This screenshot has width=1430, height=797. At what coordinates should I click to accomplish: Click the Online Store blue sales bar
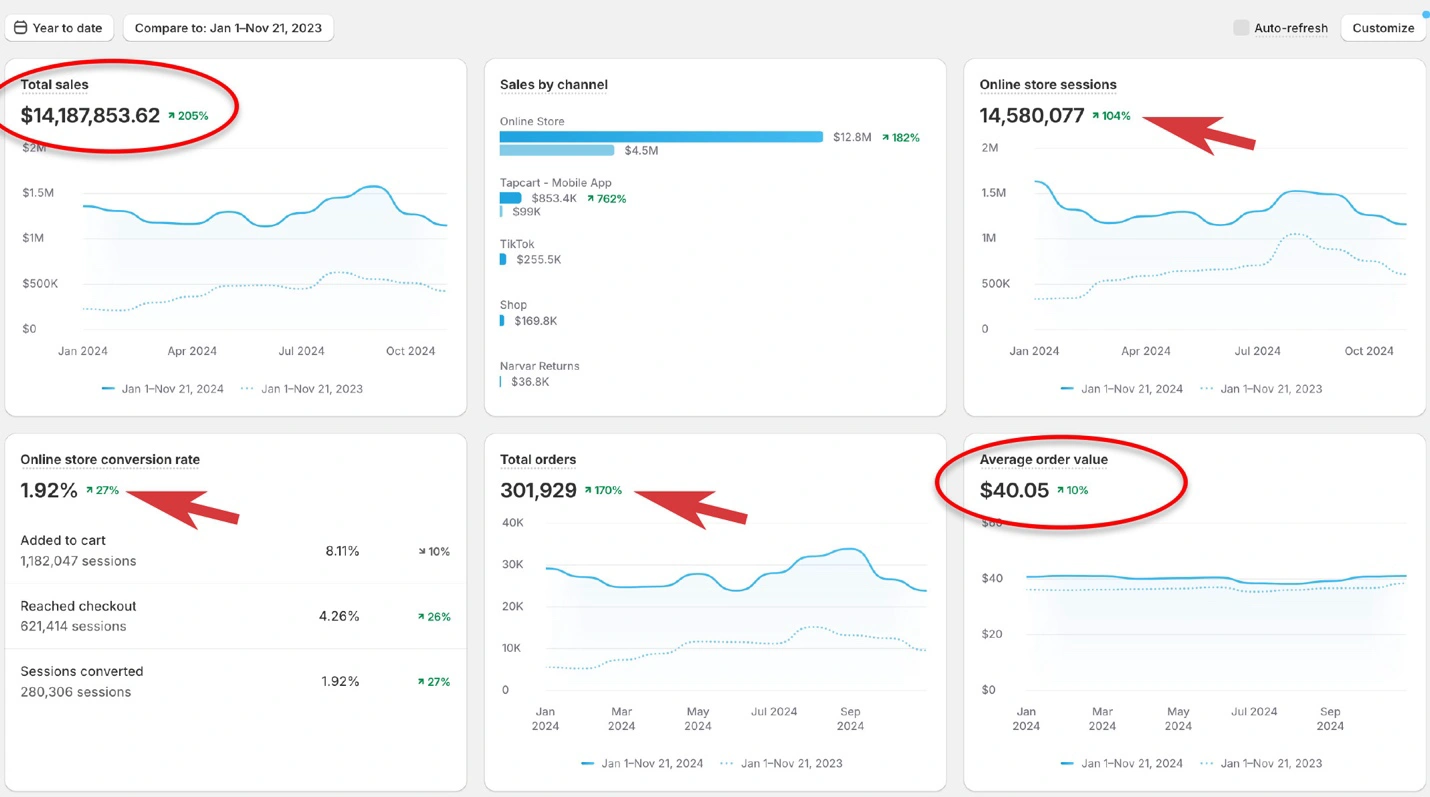click(661, 137)
